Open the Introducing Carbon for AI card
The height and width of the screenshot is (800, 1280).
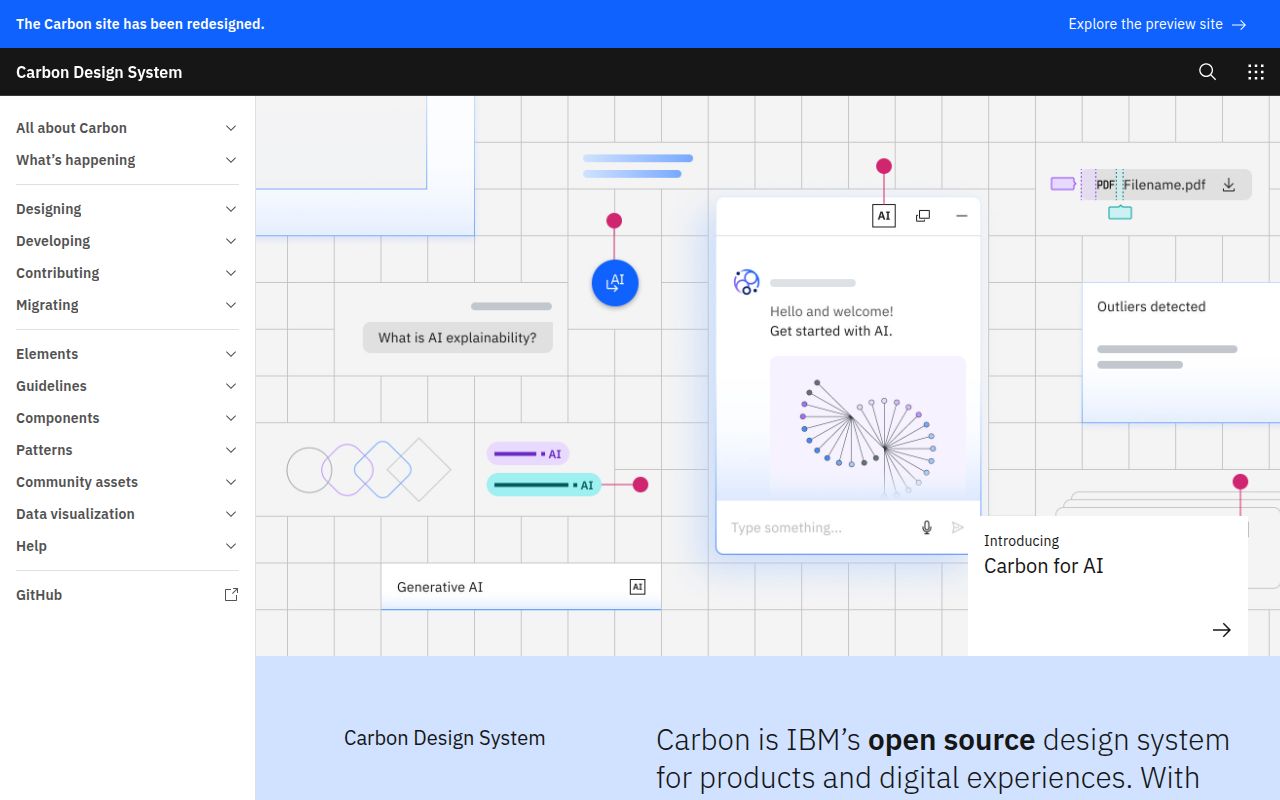pyautogui.click(x=1108, y=586)
